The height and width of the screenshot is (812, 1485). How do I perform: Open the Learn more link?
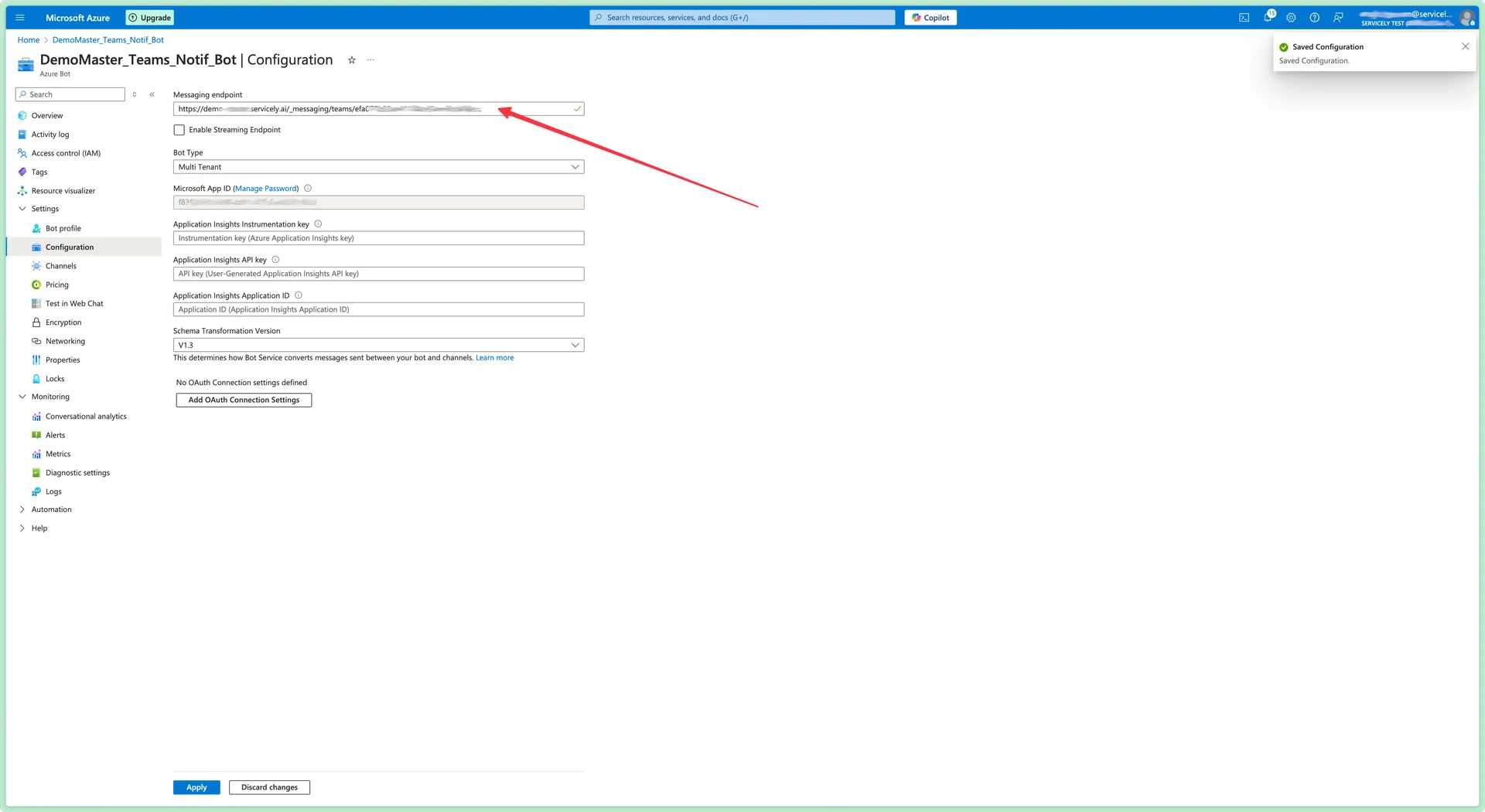(x=495, y=358)
